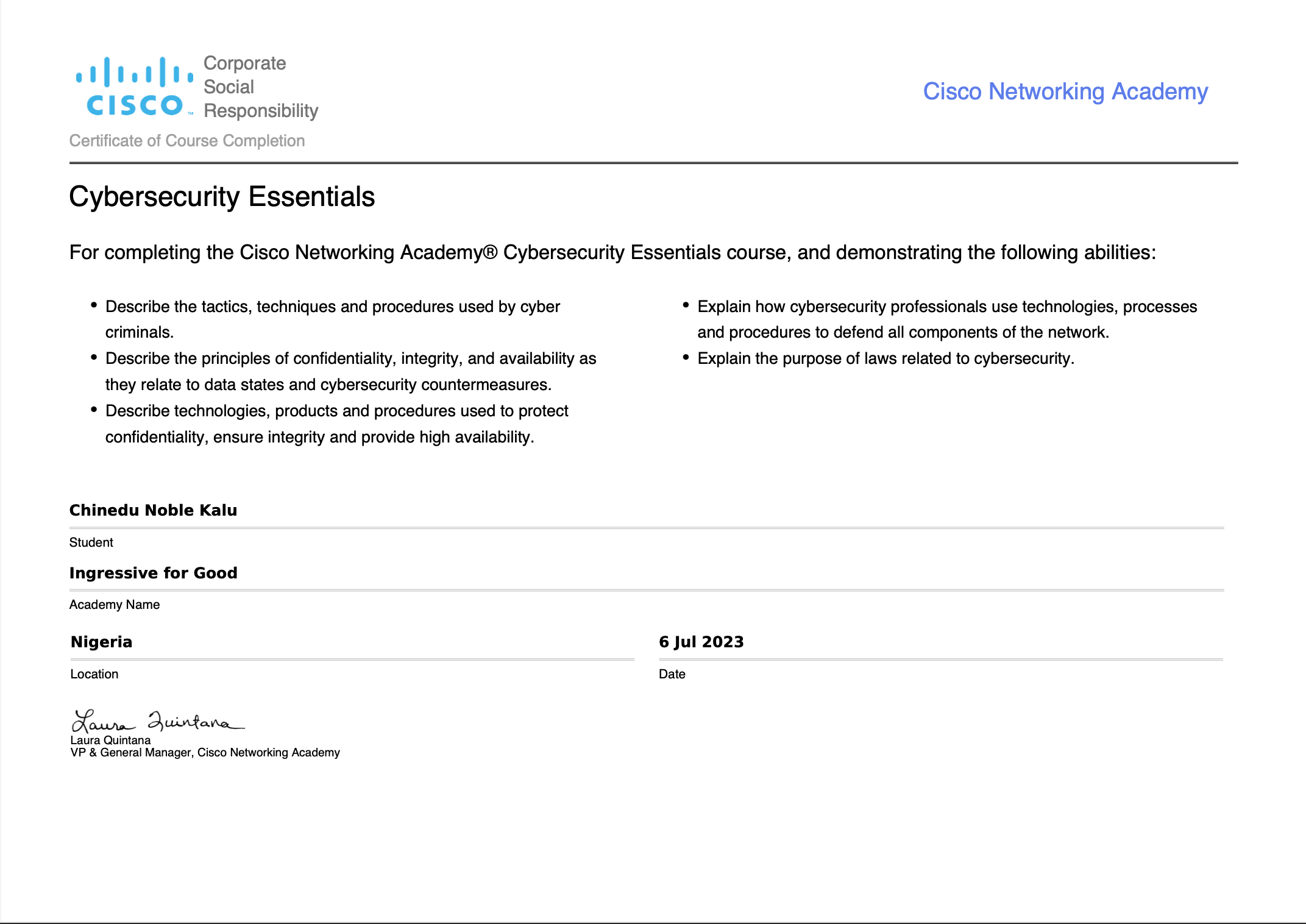The height and width of the screenshot is (924, 1306).
Task: Click the student name Chinedu Noble Kalu
Action: point(153,510)
